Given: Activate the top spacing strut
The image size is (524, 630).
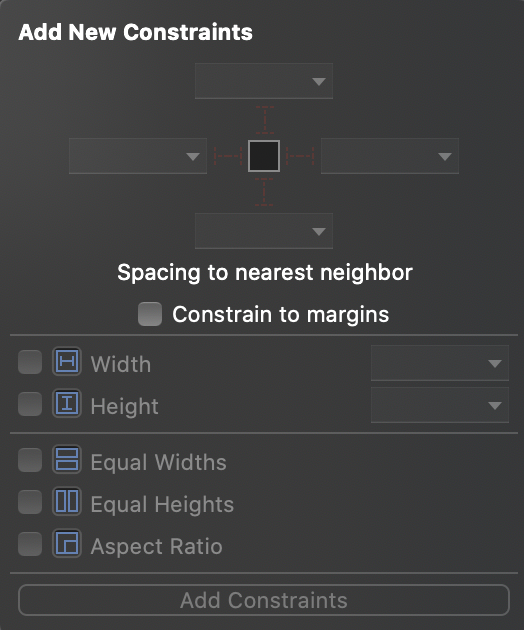Looking at the screenshot, I should [x=264, y=120].
